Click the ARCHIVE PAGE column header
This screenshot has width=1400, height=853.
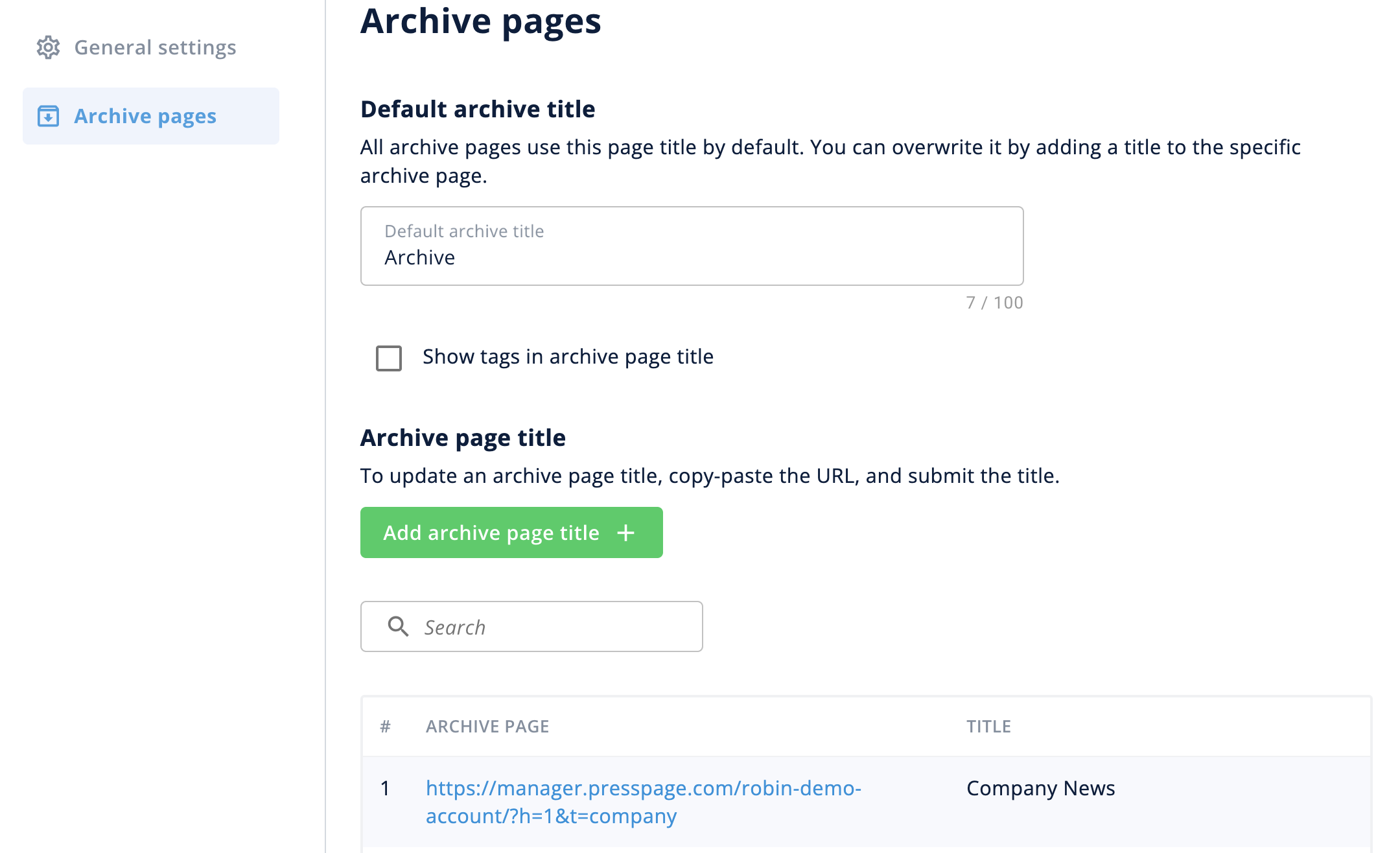(487, 727)
